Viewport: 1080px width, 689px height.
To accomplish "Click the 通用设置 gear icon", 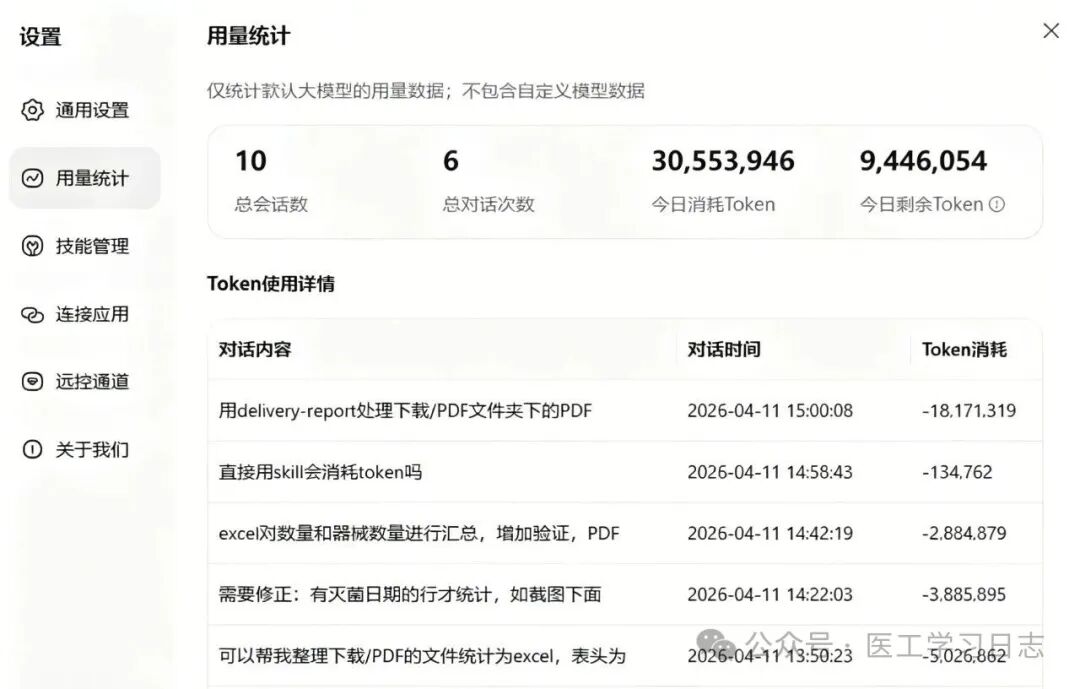I will [33, 111].
